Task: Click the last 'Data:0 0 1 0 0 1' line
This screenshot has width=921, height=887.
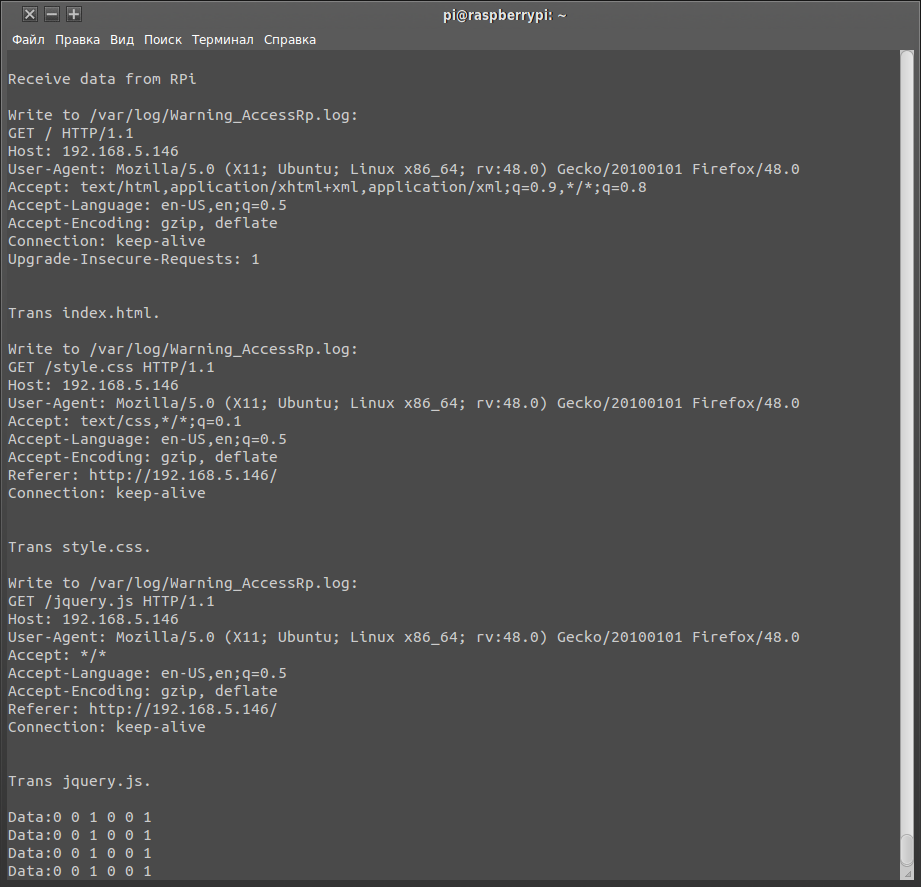Action: click(80, 871)
